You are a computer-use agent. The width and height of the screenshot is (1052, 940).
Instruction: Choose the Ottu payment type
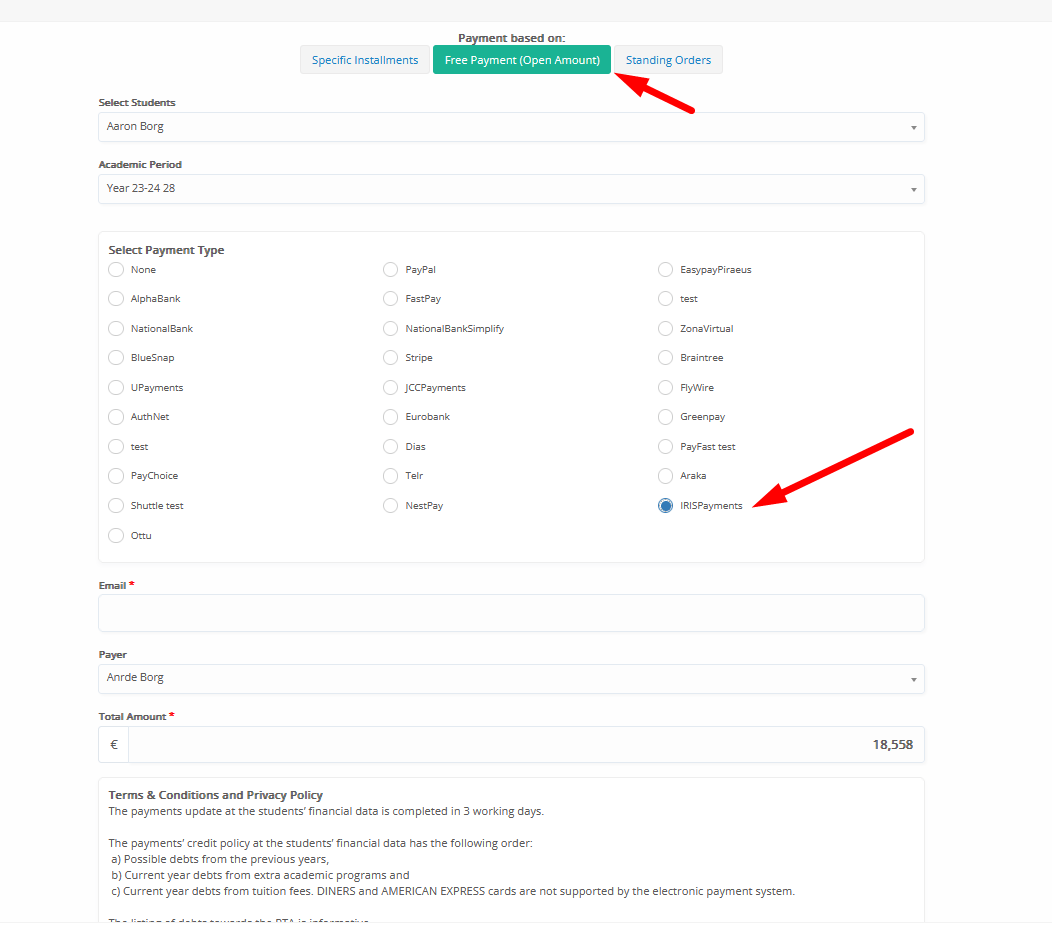point(116,536)
